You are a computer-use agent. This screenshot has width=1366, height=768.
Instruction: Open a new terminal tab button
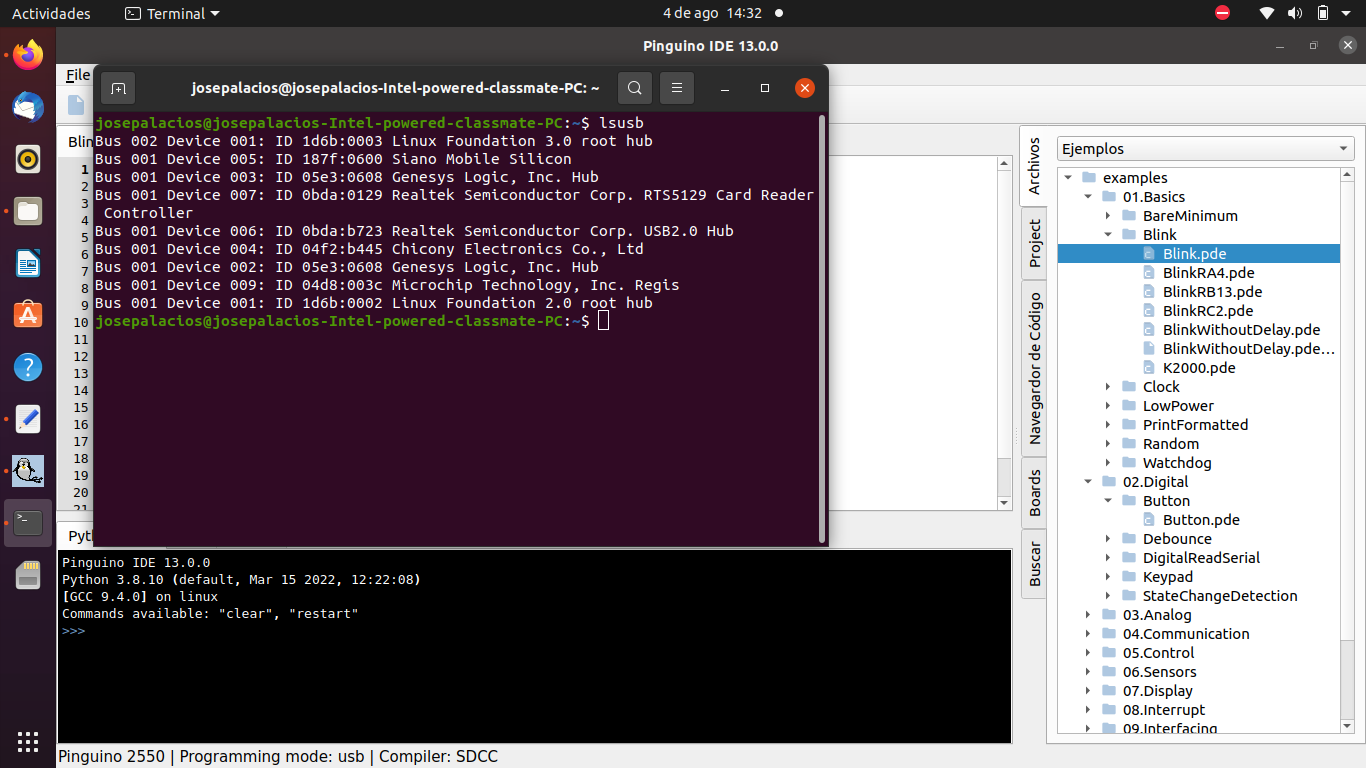click(x=118, y=88)
